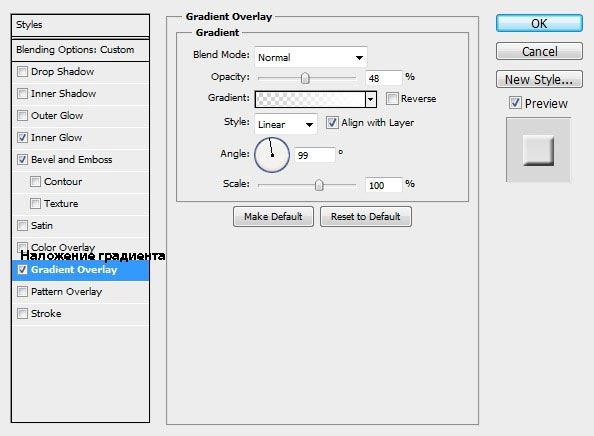
Task: Tick the Outer Glow checkbox
Action: (22, 116)
